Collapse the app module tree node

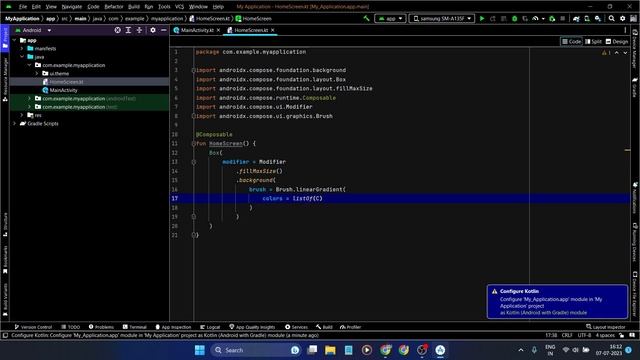(15, 40)
